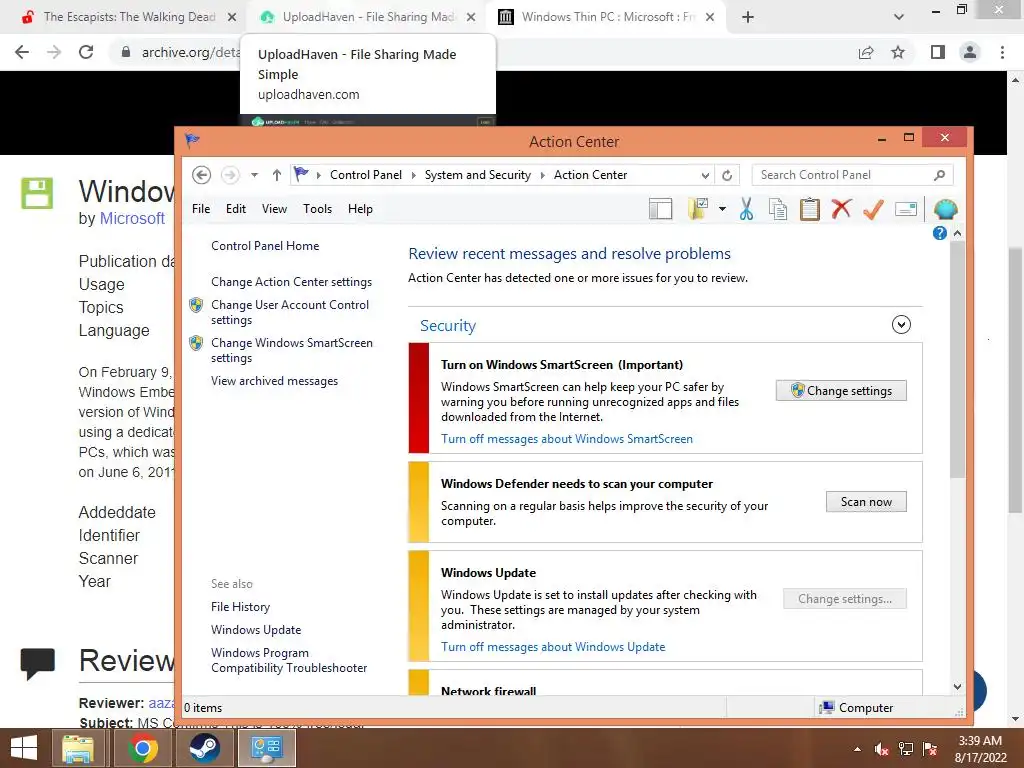Click the search magnifier icon
The width and height of the screenshot is (1024, 768).
(939, 175)
